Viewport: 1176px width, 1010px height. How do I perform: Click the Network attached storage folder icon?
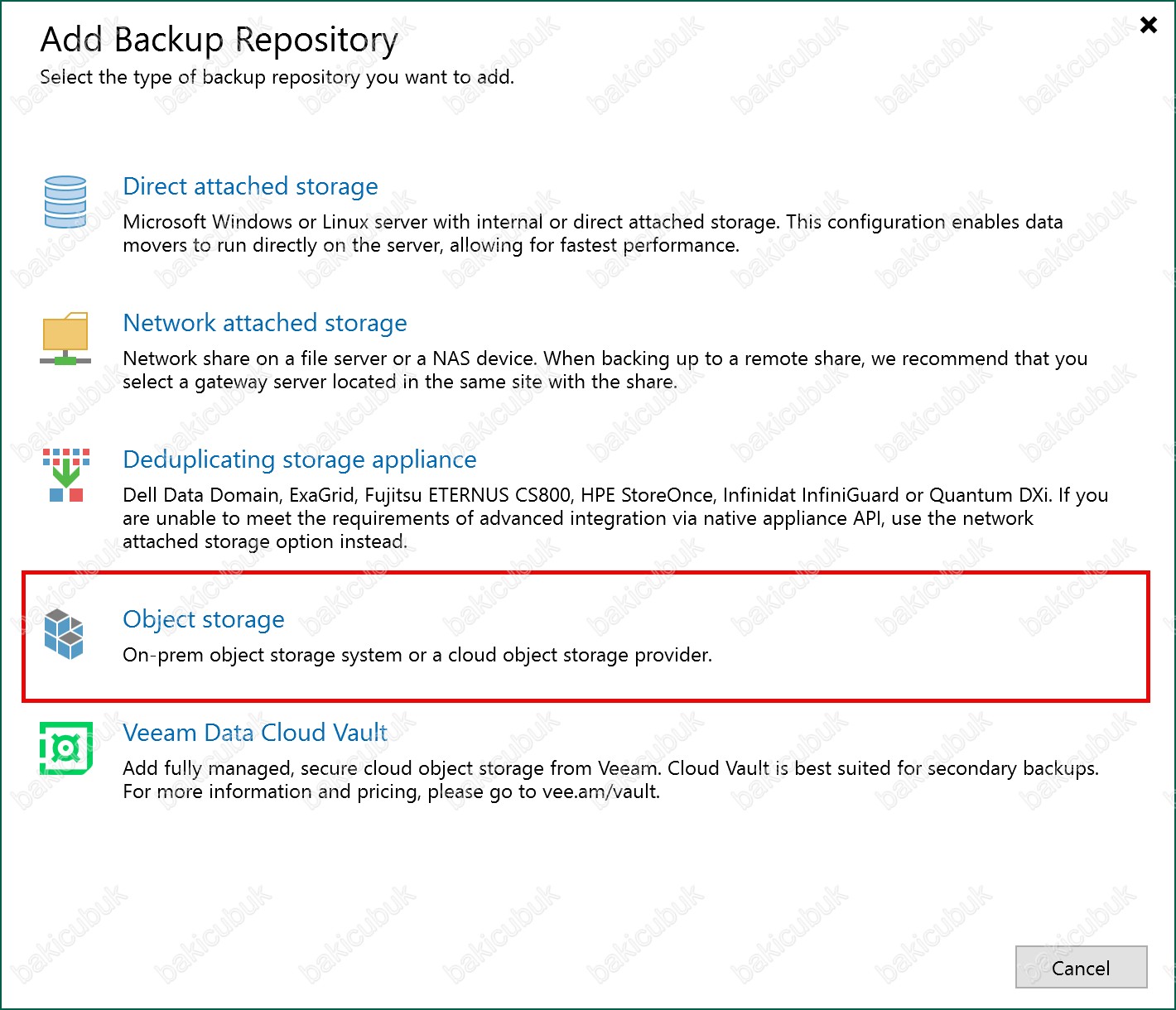65,339
